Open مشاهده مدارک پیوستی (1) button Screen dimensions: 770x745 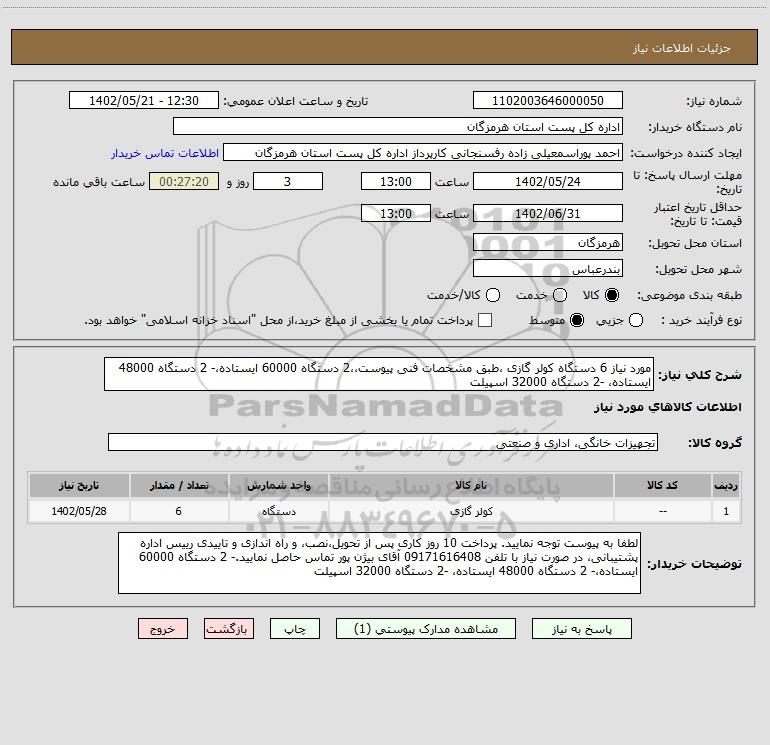426,629
